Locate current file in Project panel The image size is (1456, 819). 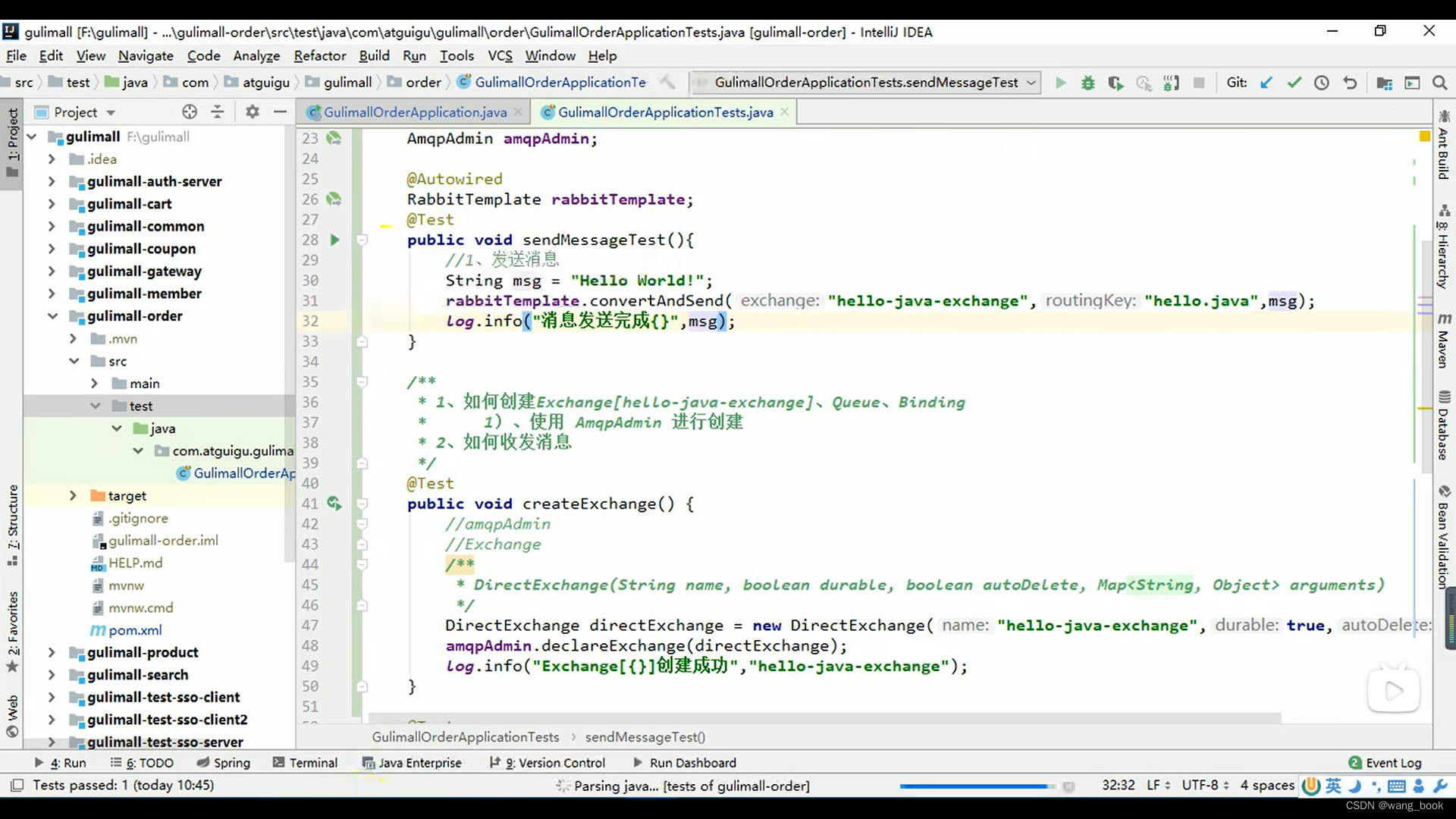click(190, 112)
